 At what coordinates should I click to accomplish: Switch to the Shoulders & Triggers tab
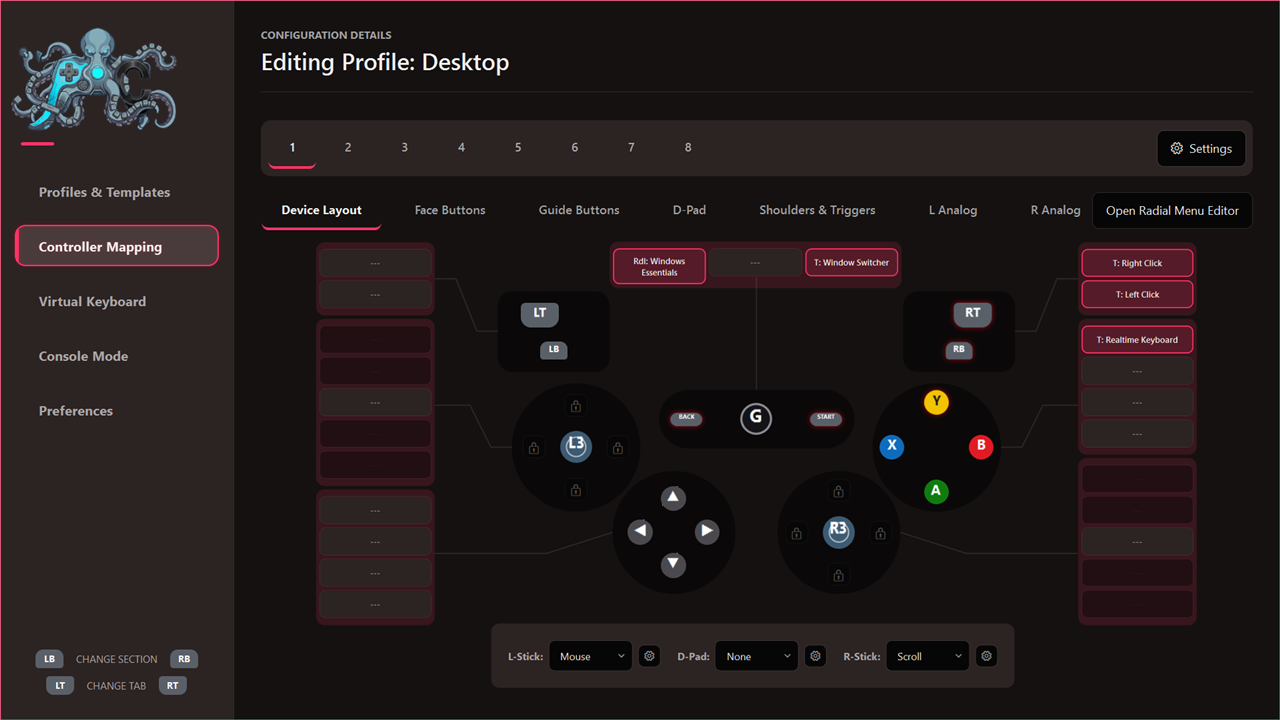point(817,210)
